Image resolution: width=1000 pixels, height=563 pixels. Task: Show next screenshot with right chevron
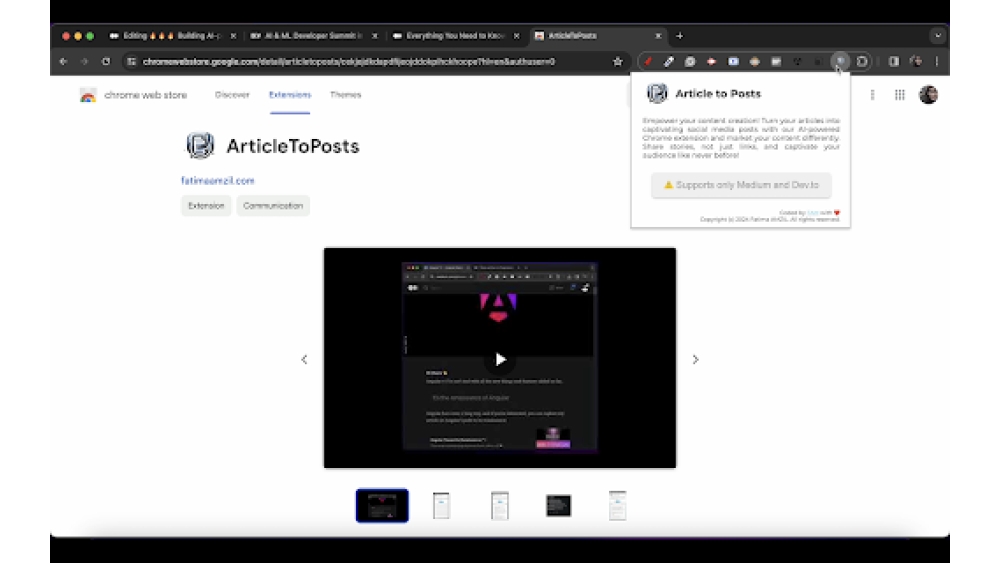click(x=696, y=360)
